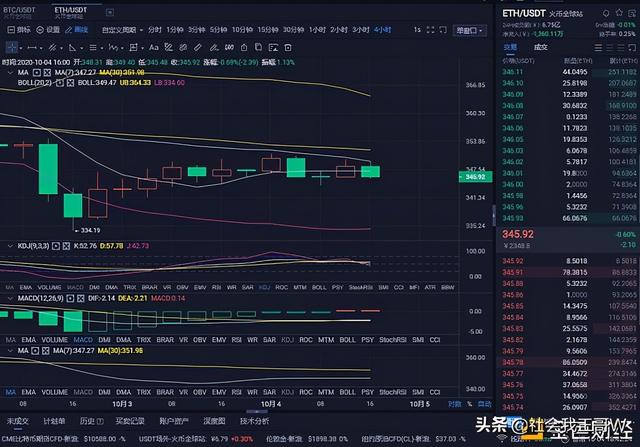Remove the MACD(12,26,9) indicator
The width and height of the screenshot is (640, 447).
tap(81, 298)
